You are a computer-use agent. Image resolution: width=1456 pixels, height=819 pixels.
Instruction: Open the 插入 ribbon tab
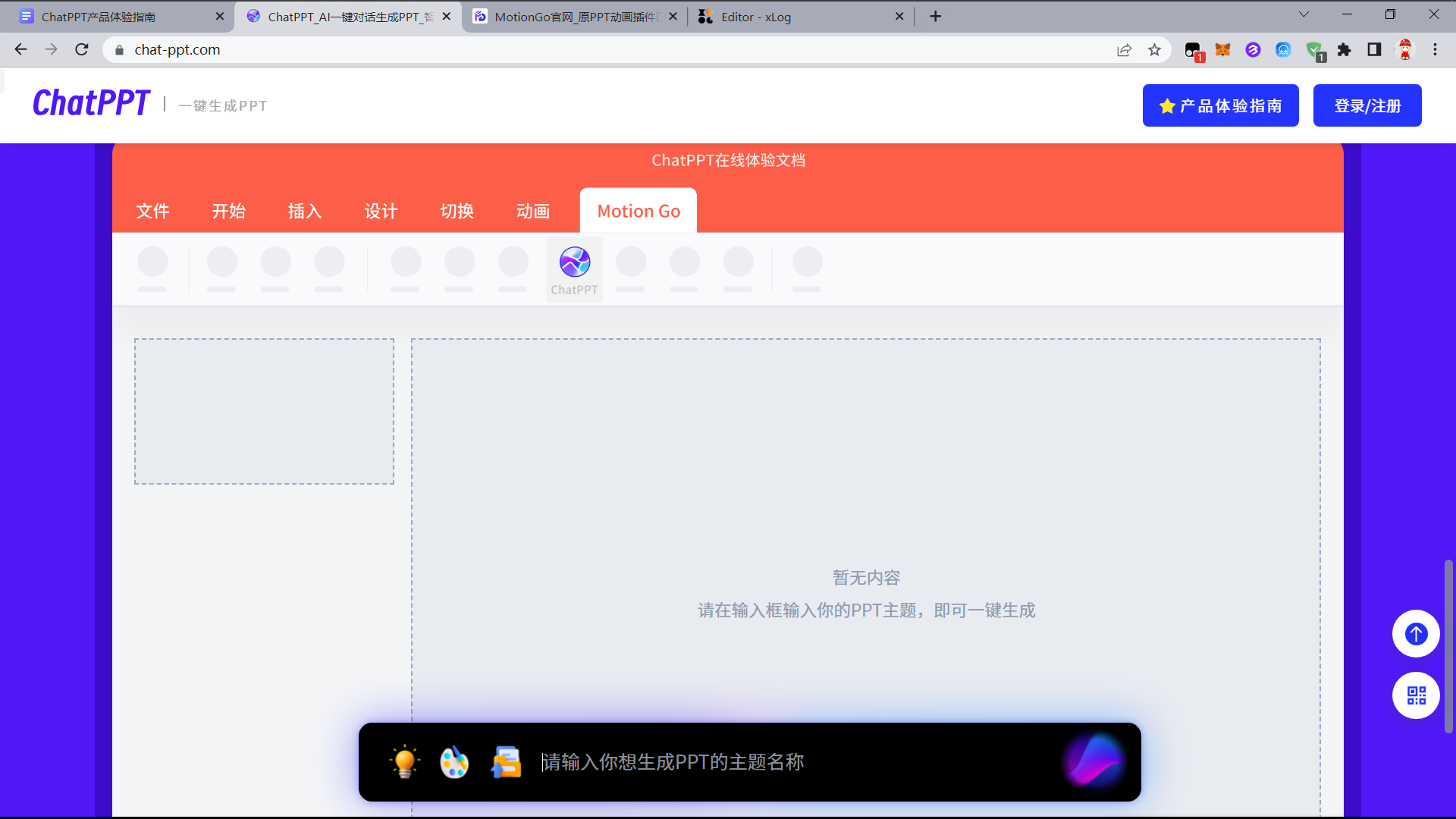point(305,211)
